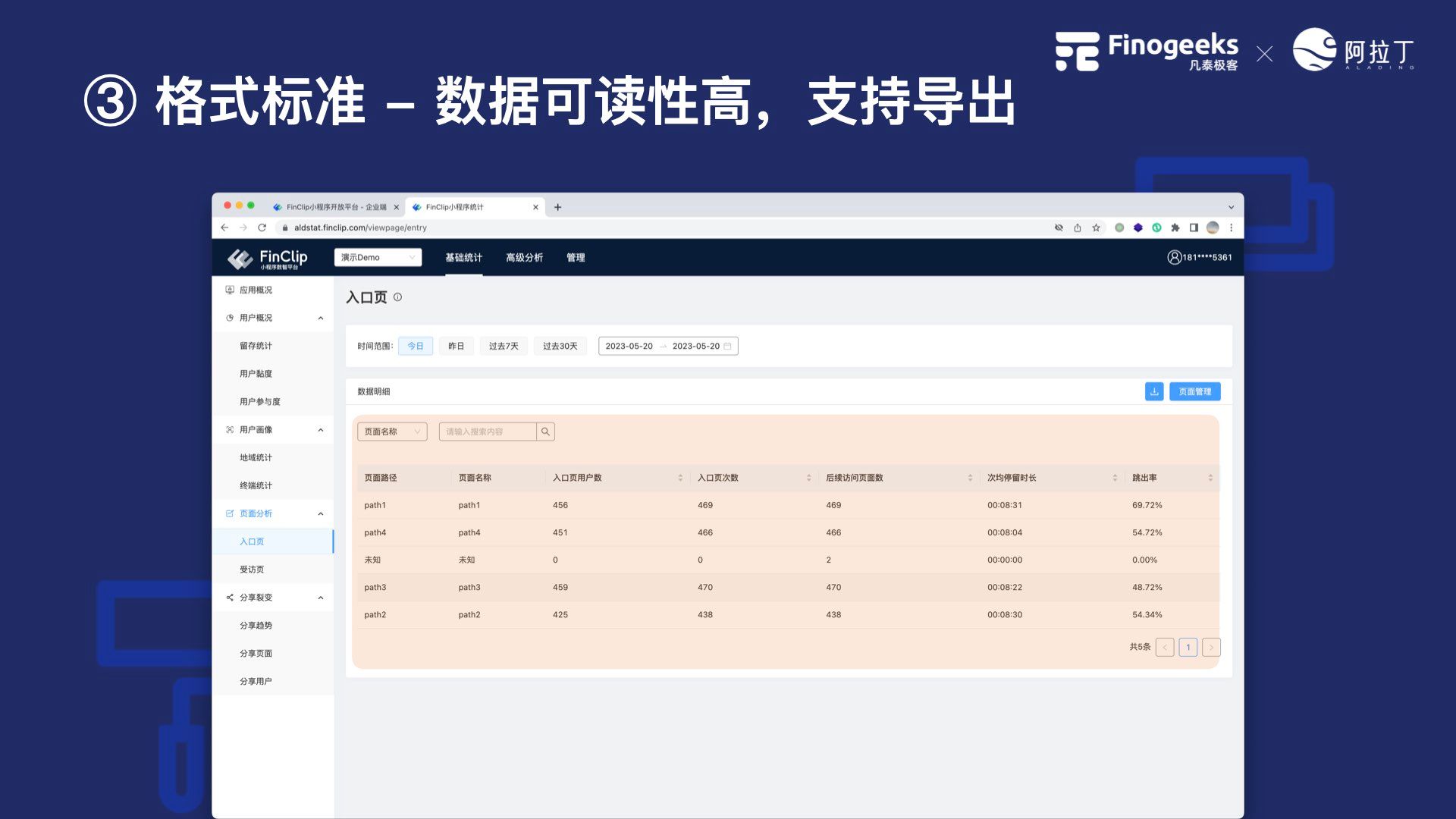The image size is (1456, 819).
Task: Select the 过去30天 time range option
Action: (x=560, y=346)
